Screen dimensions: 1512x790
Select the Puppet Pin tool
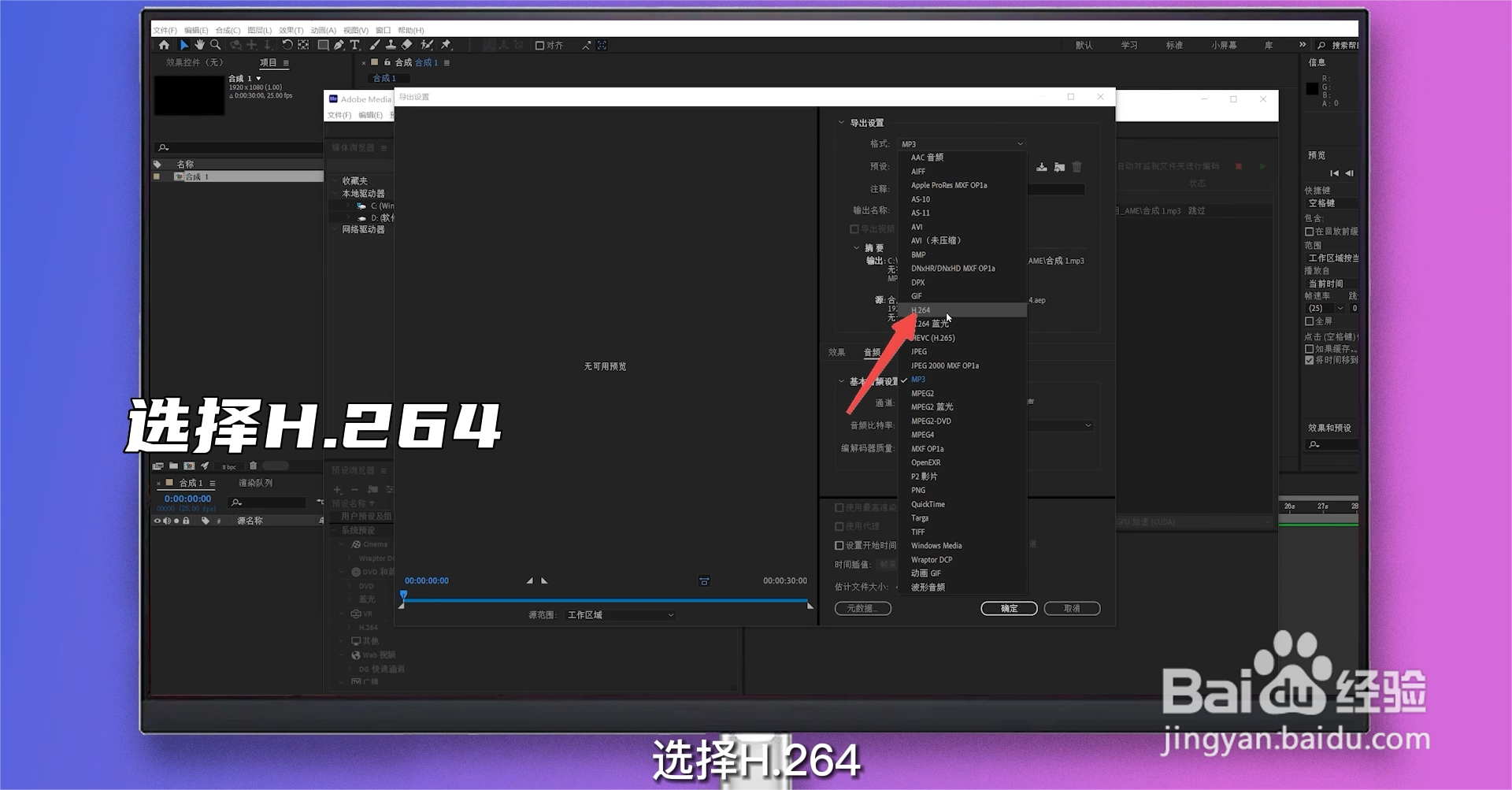click(x=446, y=45)
